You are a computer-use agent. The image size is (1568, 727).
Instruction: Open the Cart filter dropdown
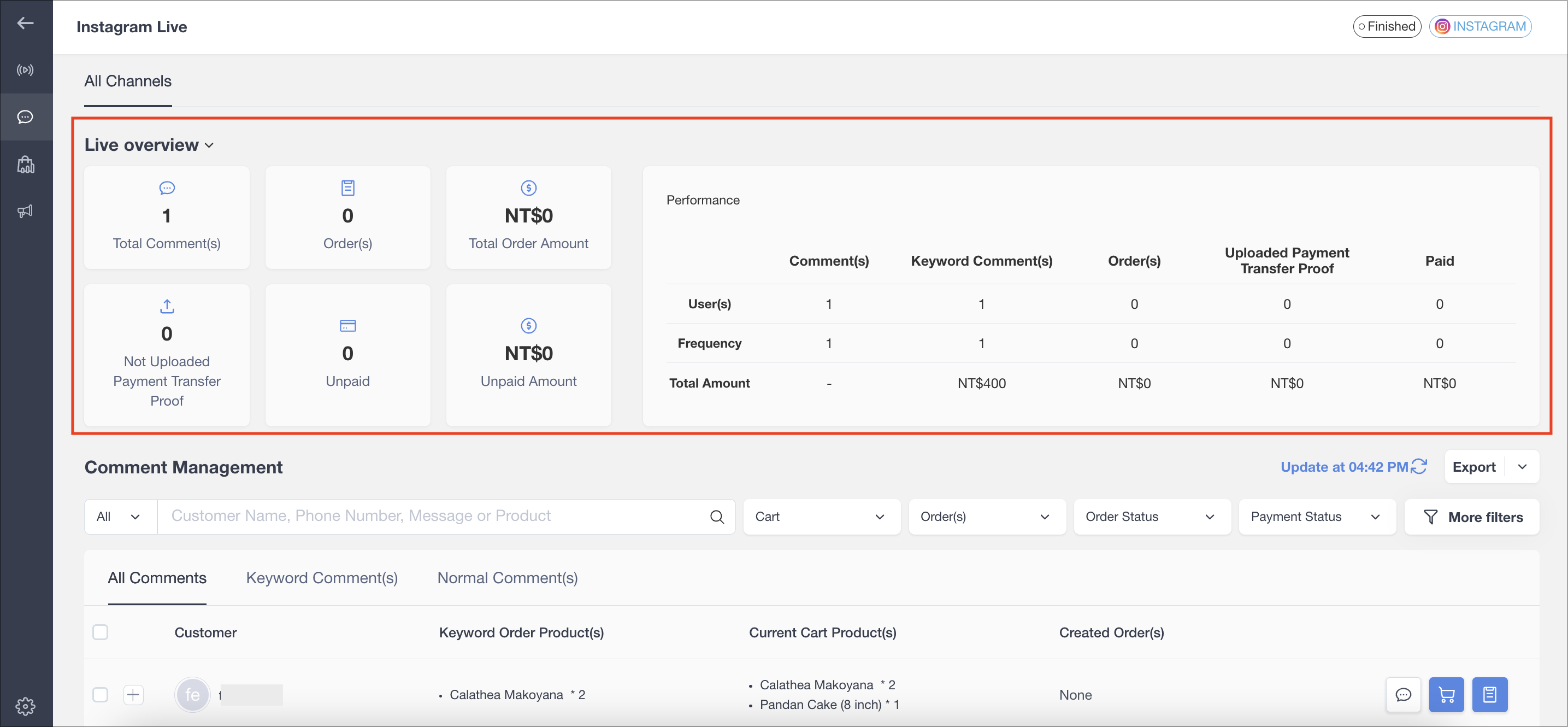coord(822,517)
